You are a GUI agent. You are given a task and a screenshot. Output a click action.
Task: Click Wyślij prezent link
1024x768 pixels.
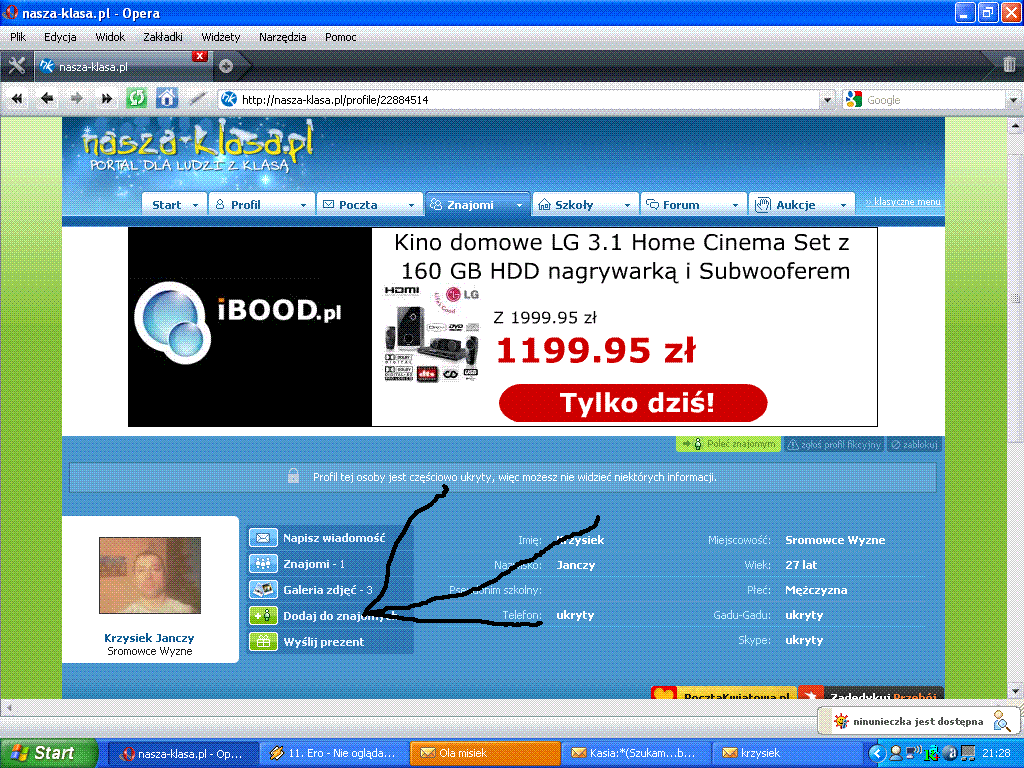click(323, 642)
